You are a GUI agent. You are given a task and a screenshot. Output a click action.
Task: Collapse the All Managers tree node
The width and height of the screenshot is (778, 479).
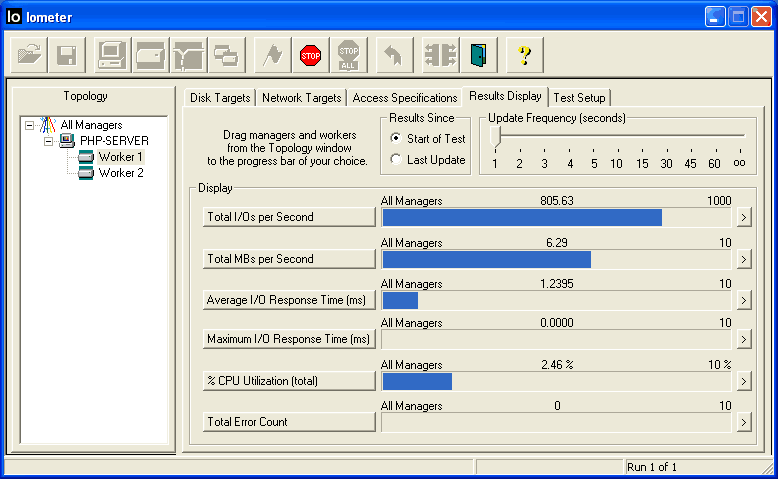click(30, 125)
